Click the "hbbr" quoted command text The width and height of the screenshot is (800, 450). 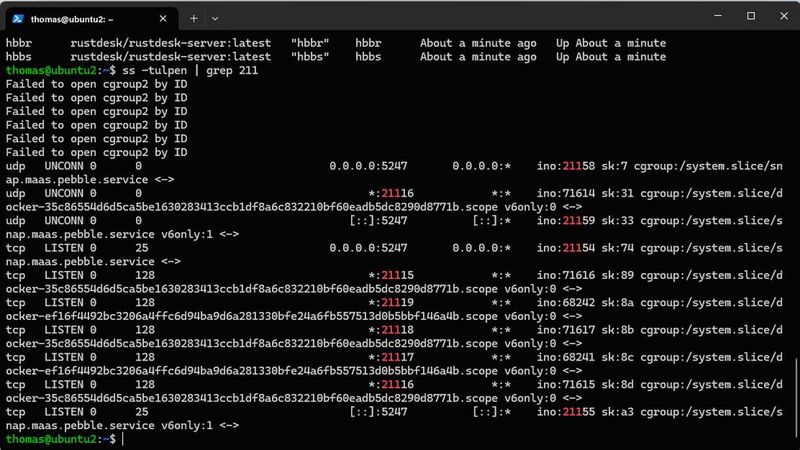pyautogui.click(x=310, y=43)
